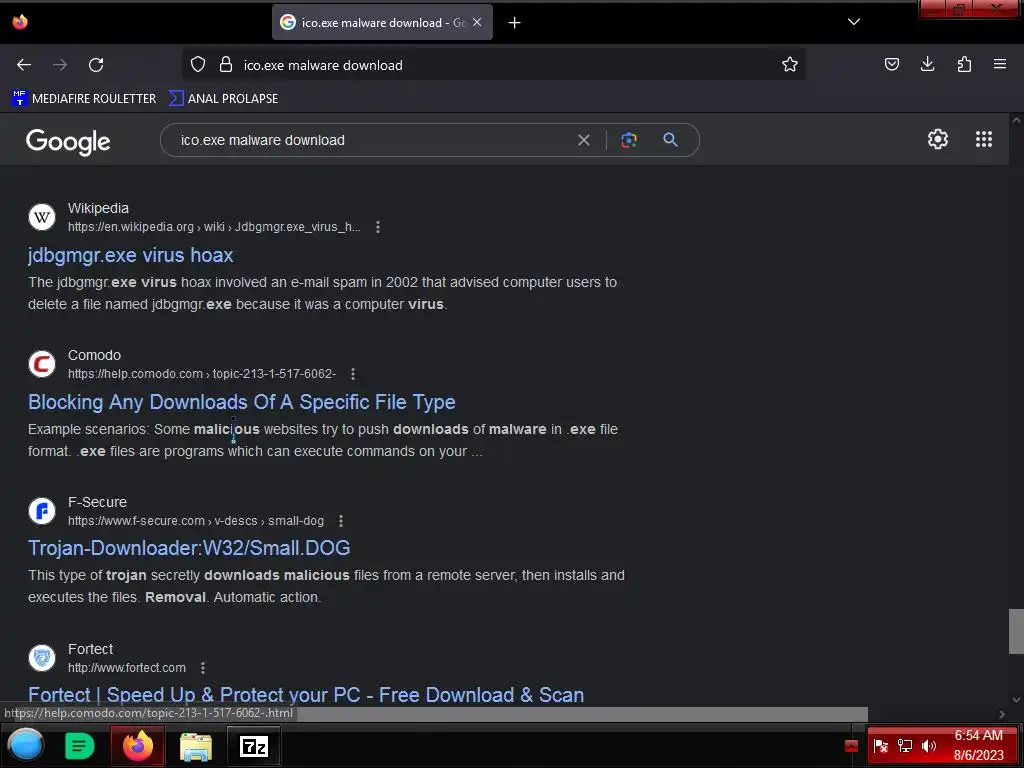Open volume speaker tray icon
1024x768 pixels.
929,746
